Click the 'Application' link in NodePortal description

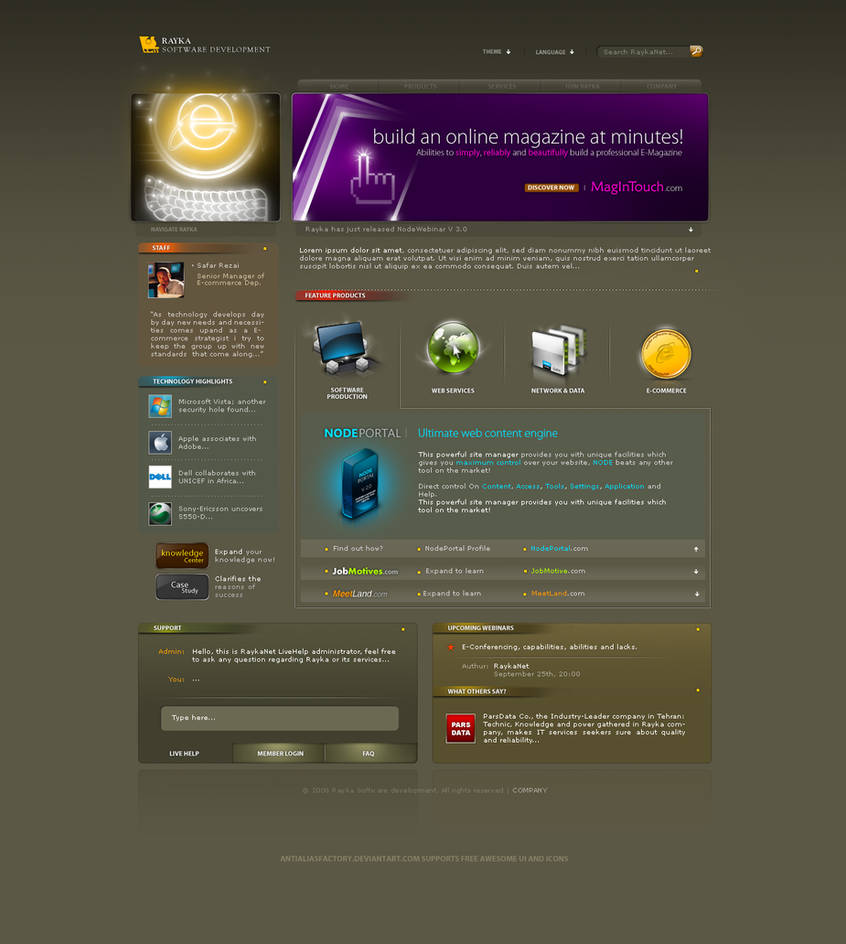pyautogui.click(x=624, y=486)
